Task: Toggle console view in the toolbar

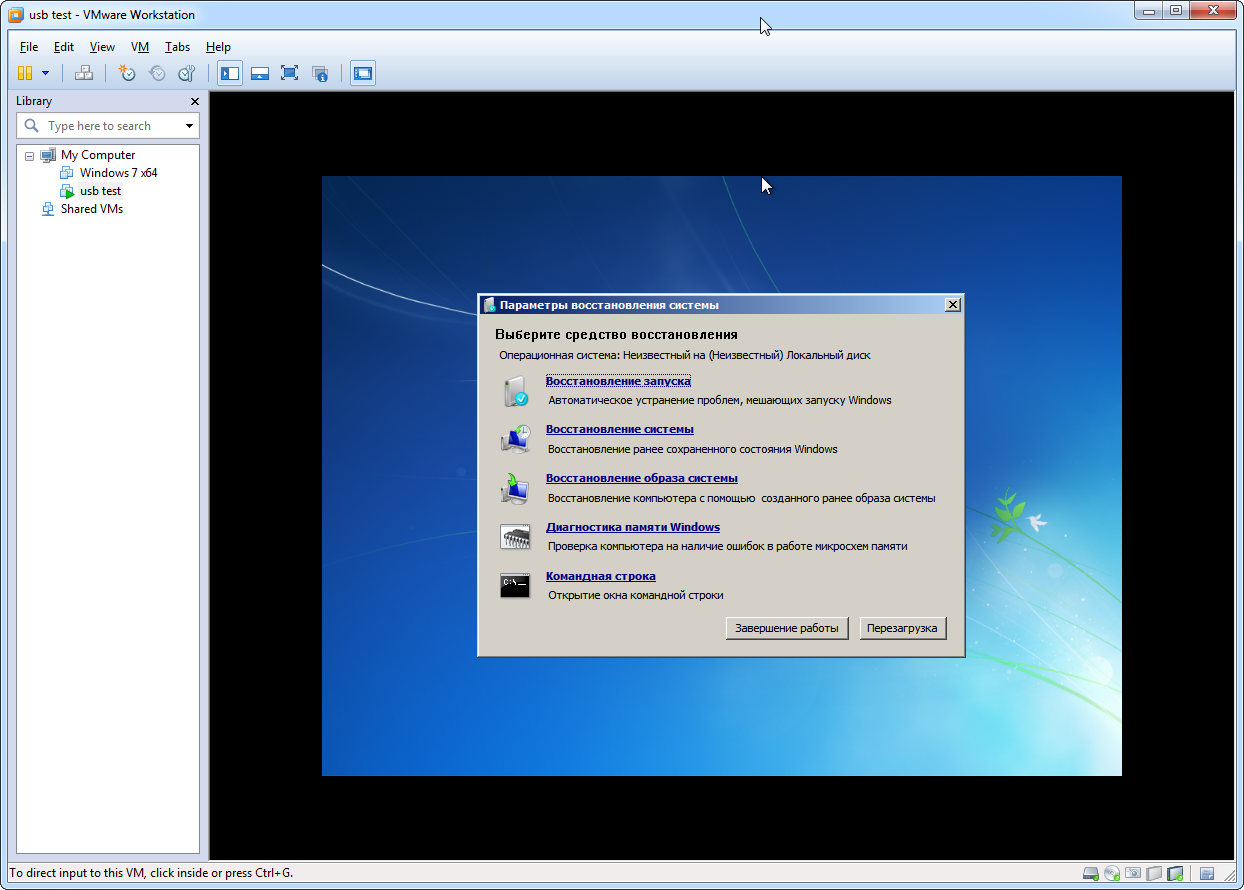Action: tap(363, 73)
